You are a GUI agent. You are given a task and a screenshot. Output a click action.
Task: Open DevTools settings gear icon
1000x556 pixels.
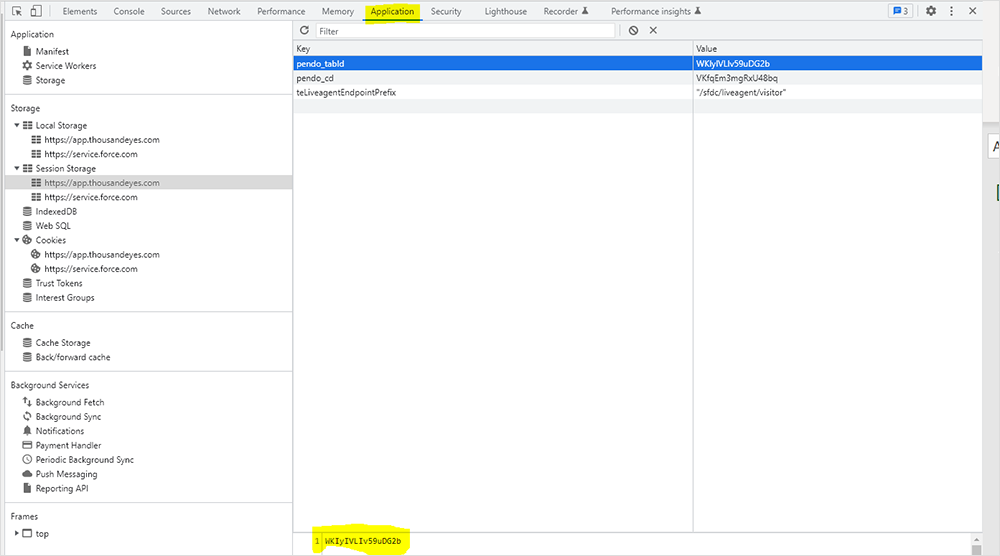point(931,11)
